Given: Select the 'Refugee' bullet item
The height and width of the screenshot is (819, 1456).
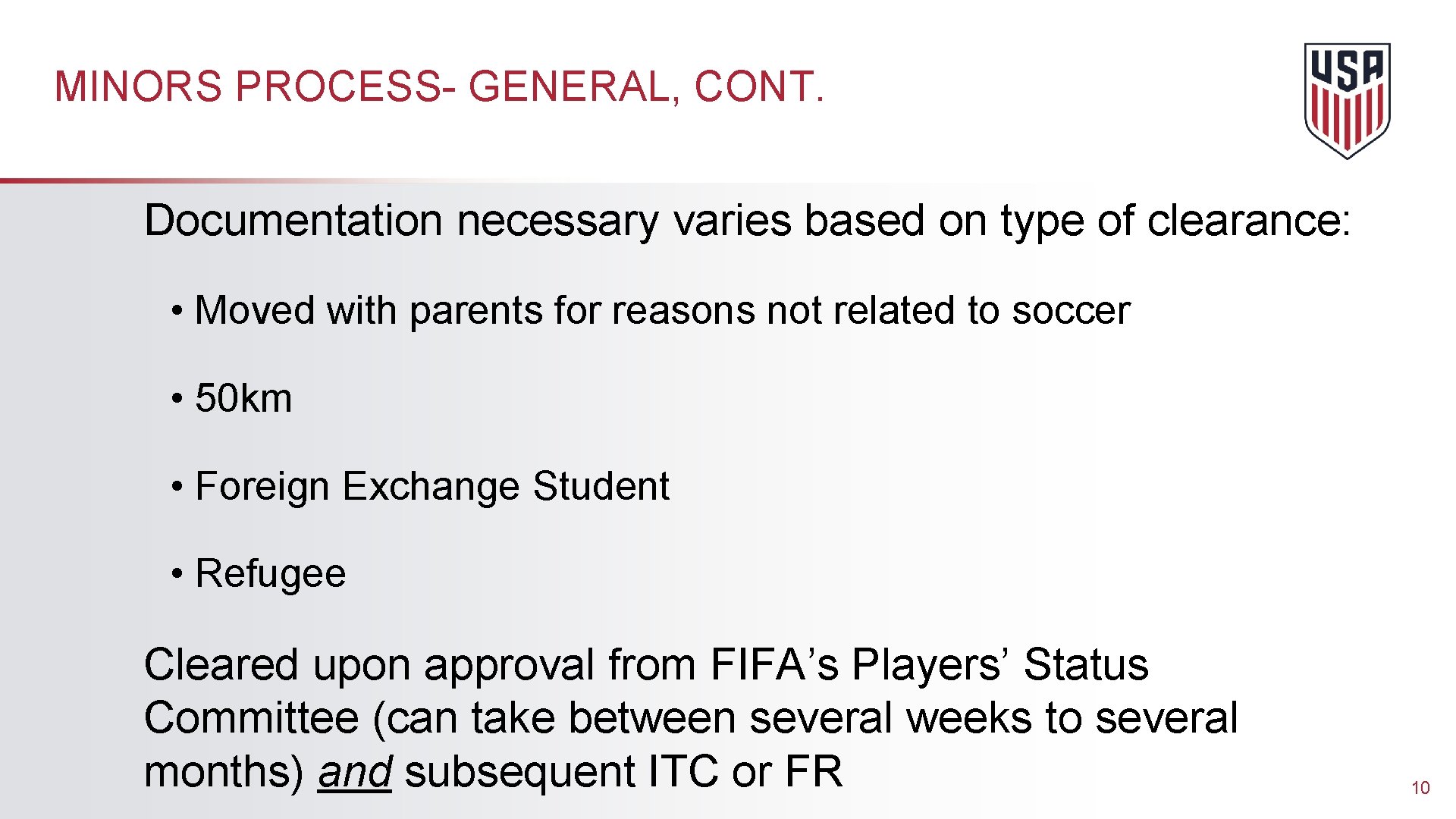Looking at the screenshot, I should coord(270,573).
